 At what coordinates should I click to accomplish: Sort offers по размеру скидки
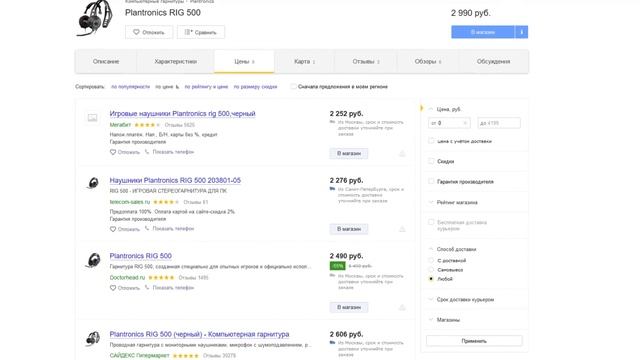[x=255, y=87]
